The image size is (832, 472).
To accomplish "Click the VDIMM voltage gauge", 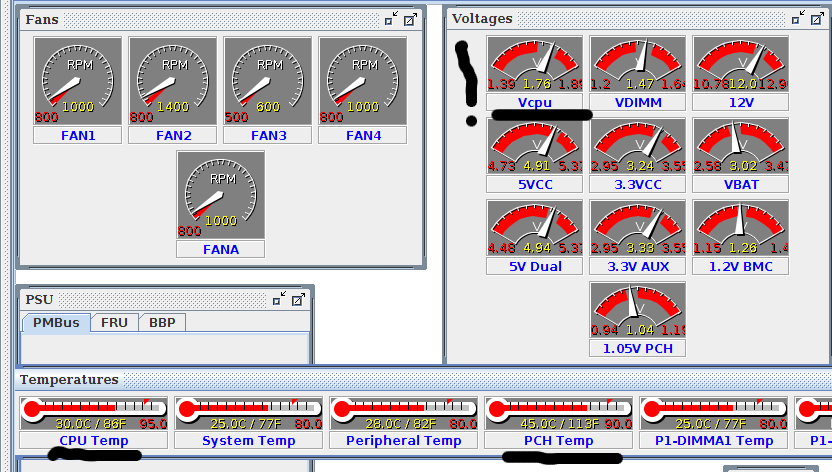I will (637, 64).
